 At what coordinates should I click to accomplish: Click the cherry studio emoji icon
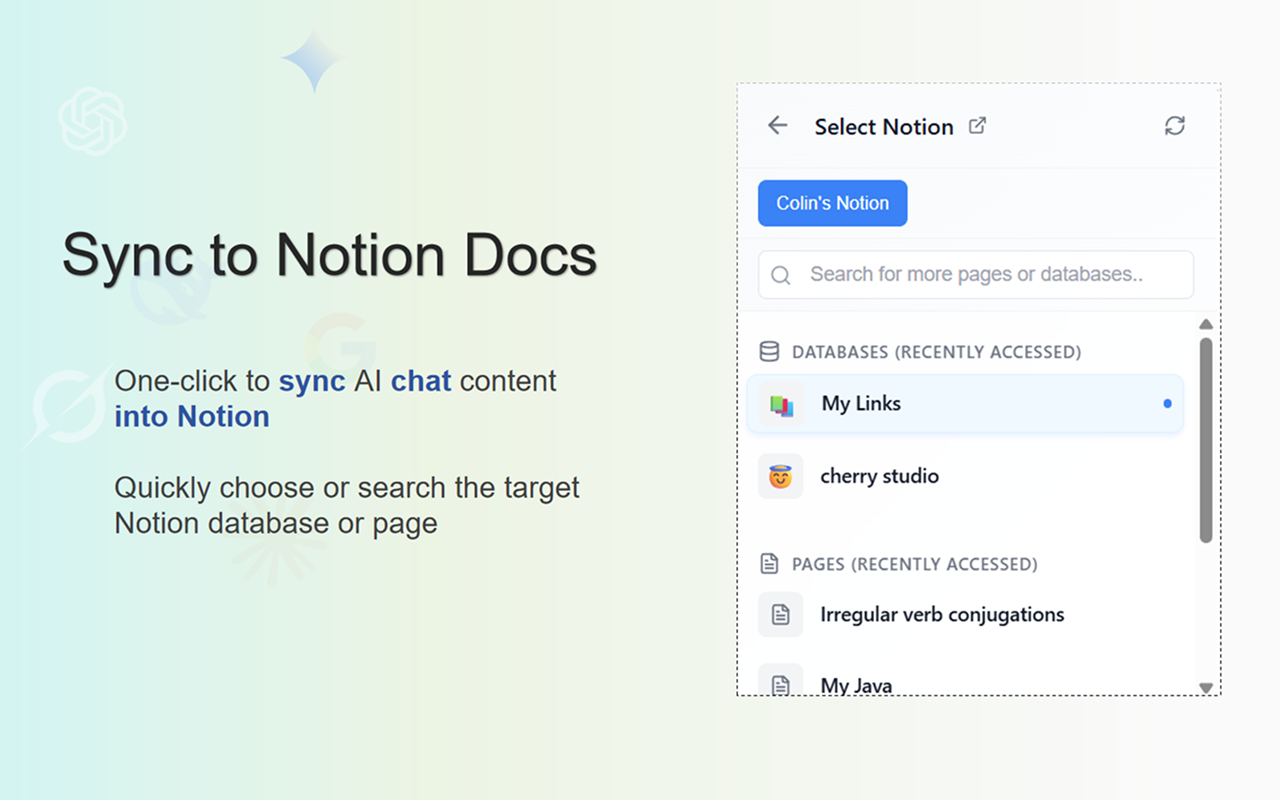[x=780, y=477]
